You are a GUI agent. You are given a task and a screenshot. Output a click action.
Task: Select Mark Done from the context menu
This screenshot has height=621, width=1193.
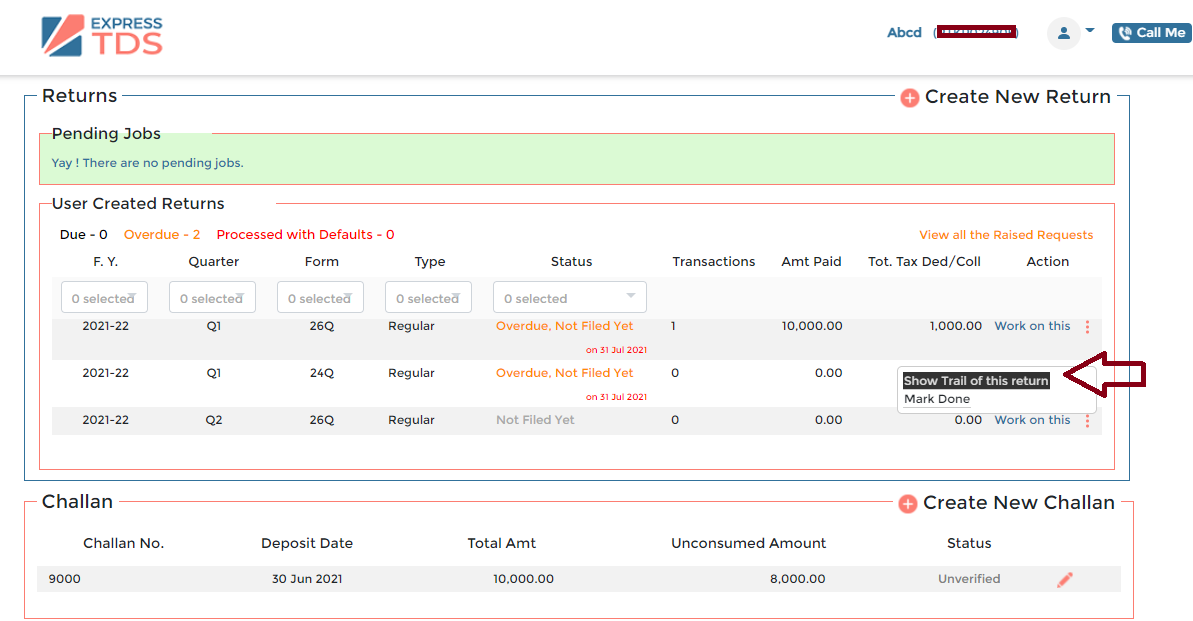tap(937, 398)
